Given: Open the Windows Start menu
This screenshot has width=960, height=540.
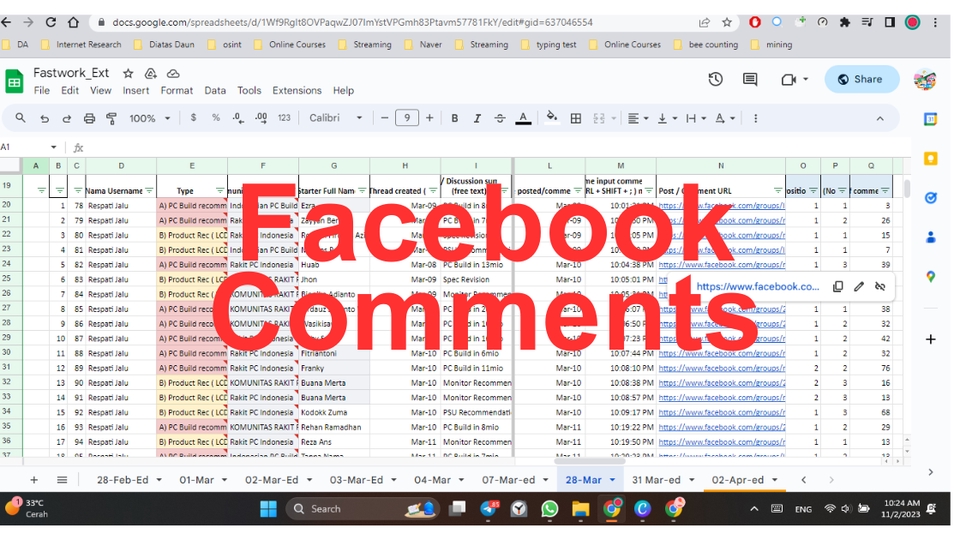Looking at the screenshot, I should click(x=268, y=509).
